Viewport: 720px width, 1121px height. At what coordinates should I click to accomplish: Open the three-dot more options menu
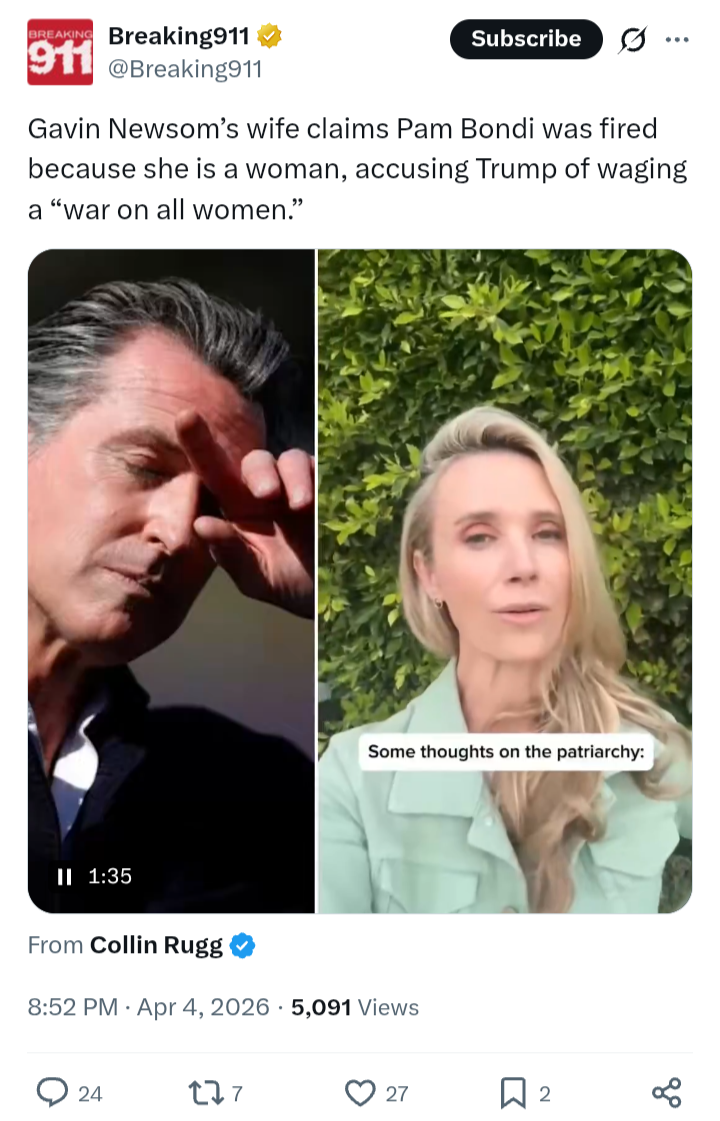pyautogui.click(x=677, y=39)
